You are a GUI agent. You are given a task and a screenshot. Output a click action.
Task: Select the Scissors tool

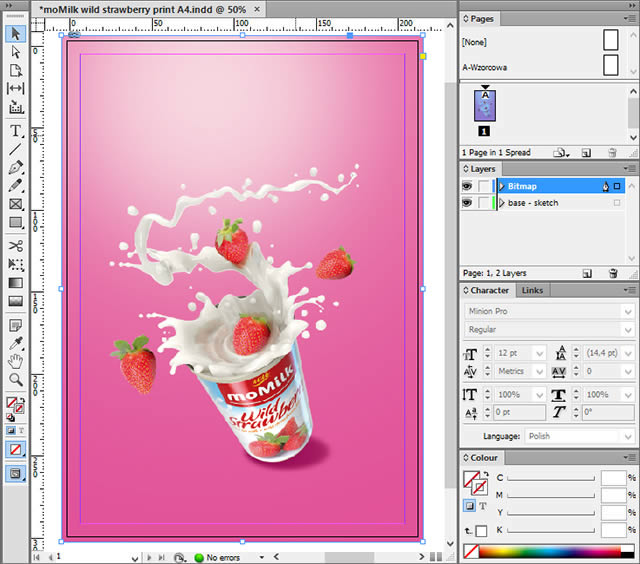[x=16, y=246]
